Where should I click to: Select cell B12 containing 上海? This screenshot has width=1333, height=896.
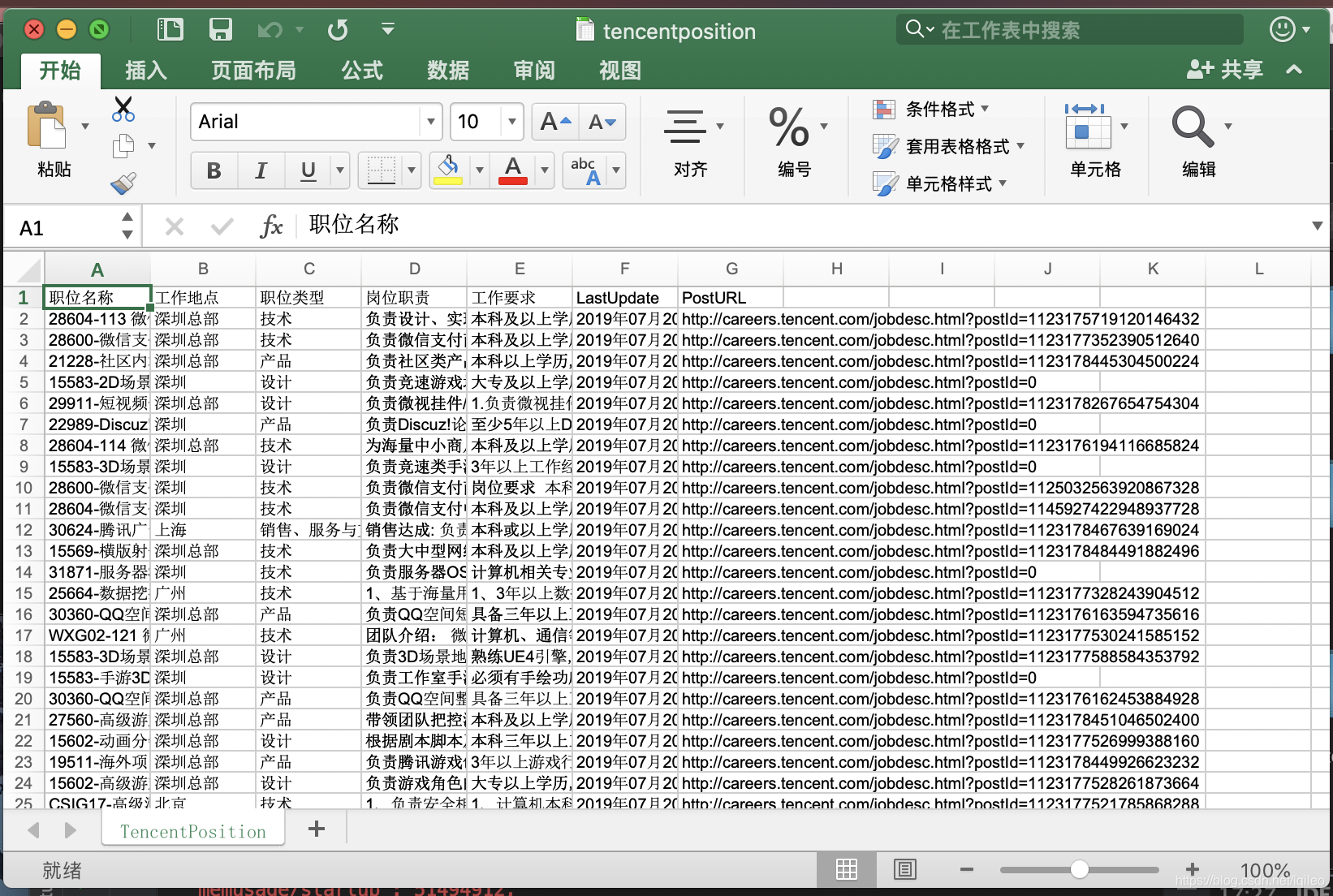tap(203, 530)
